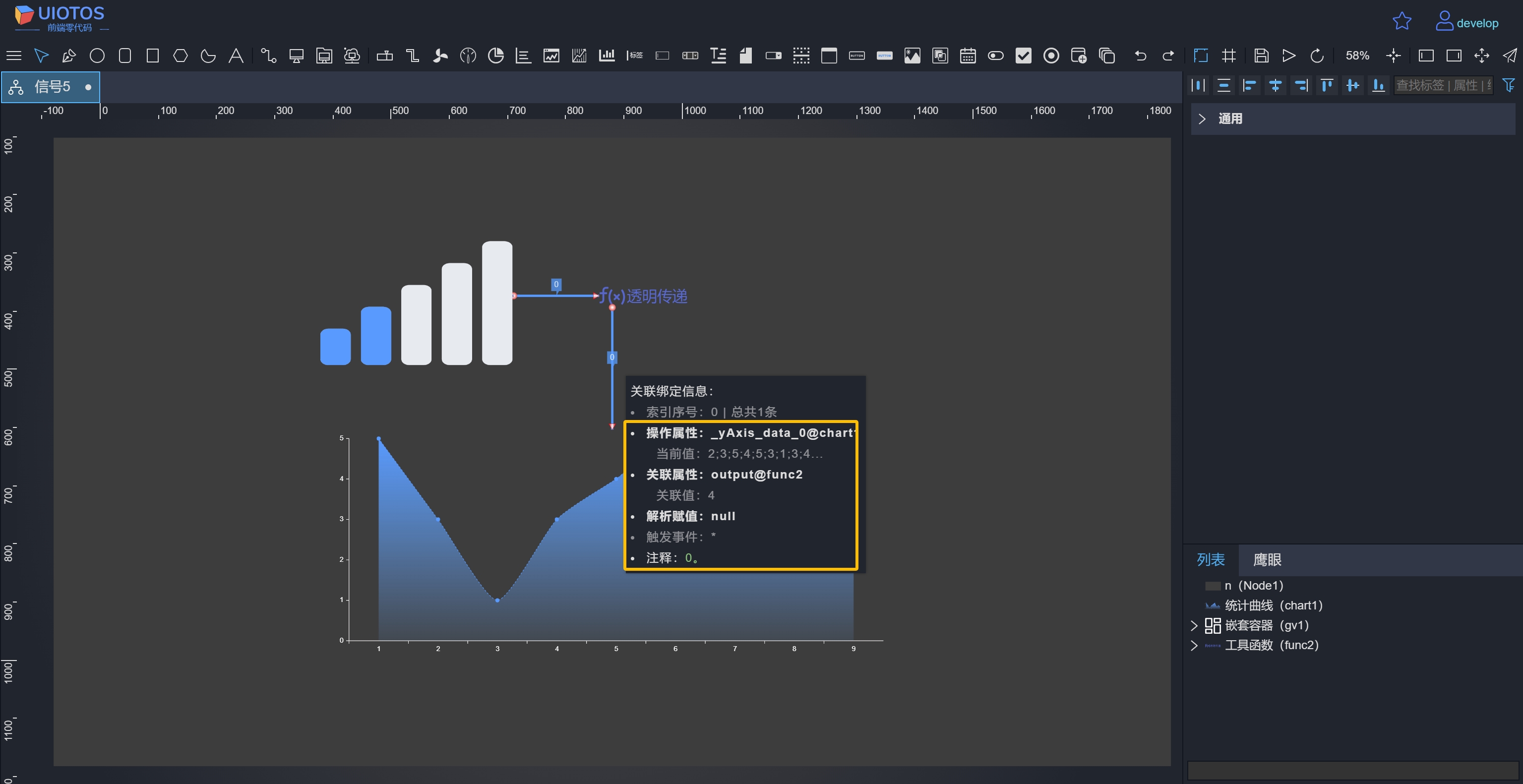This screenshot has width=1523, height=784.
Task: Select the arrow pointer tool
Action: (41, 56)
